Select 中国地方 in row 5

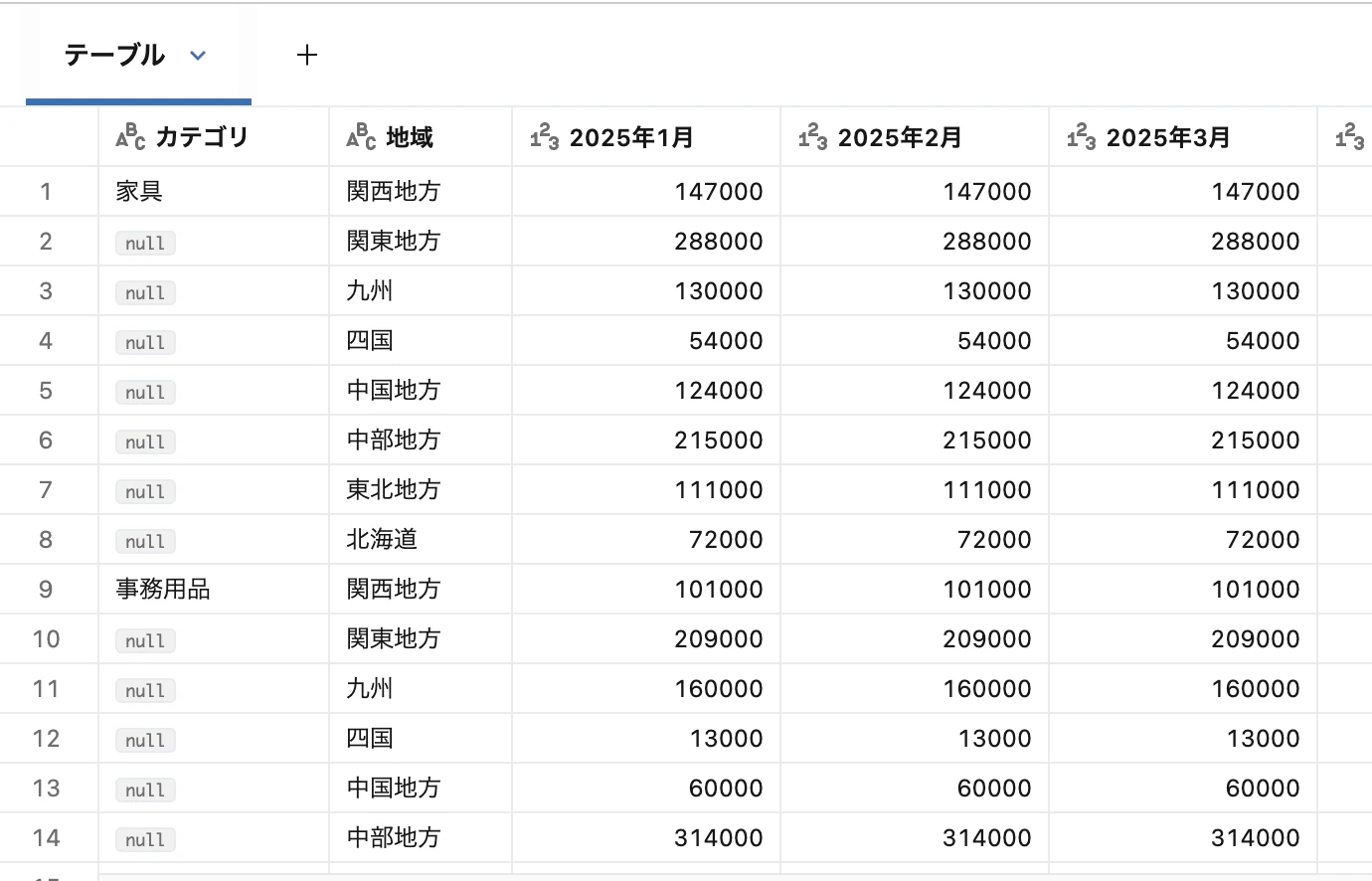421,390
